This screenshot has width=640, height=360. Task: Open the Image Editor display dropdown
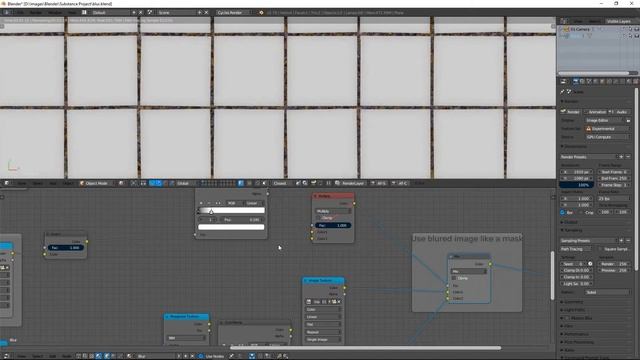[x=604, y=120]
